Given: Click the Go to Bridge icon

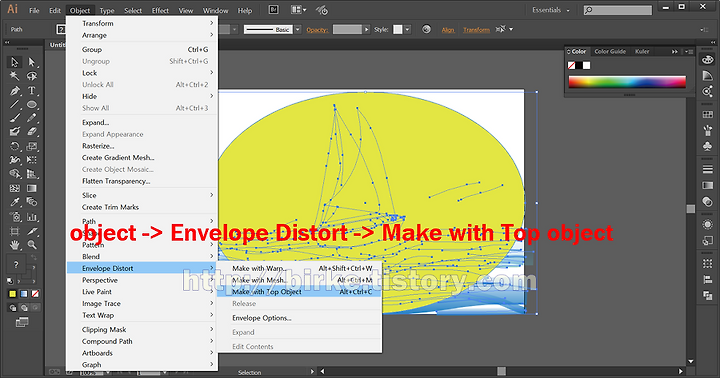Looking at the screenshot, I should (x=273, y=10).
